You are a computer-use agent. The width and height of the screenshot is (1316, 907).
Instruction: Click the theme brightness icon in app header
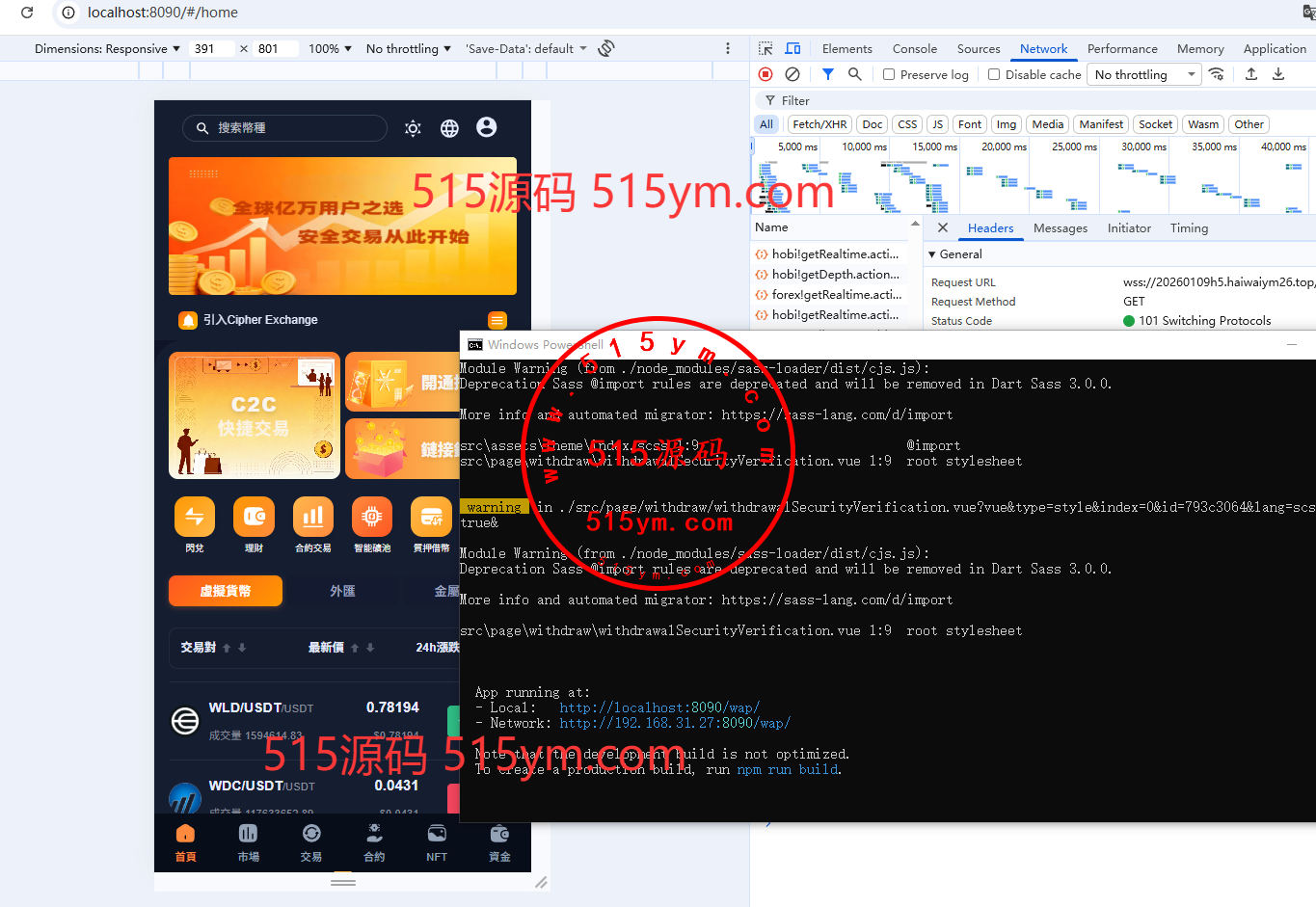point(413,128)
